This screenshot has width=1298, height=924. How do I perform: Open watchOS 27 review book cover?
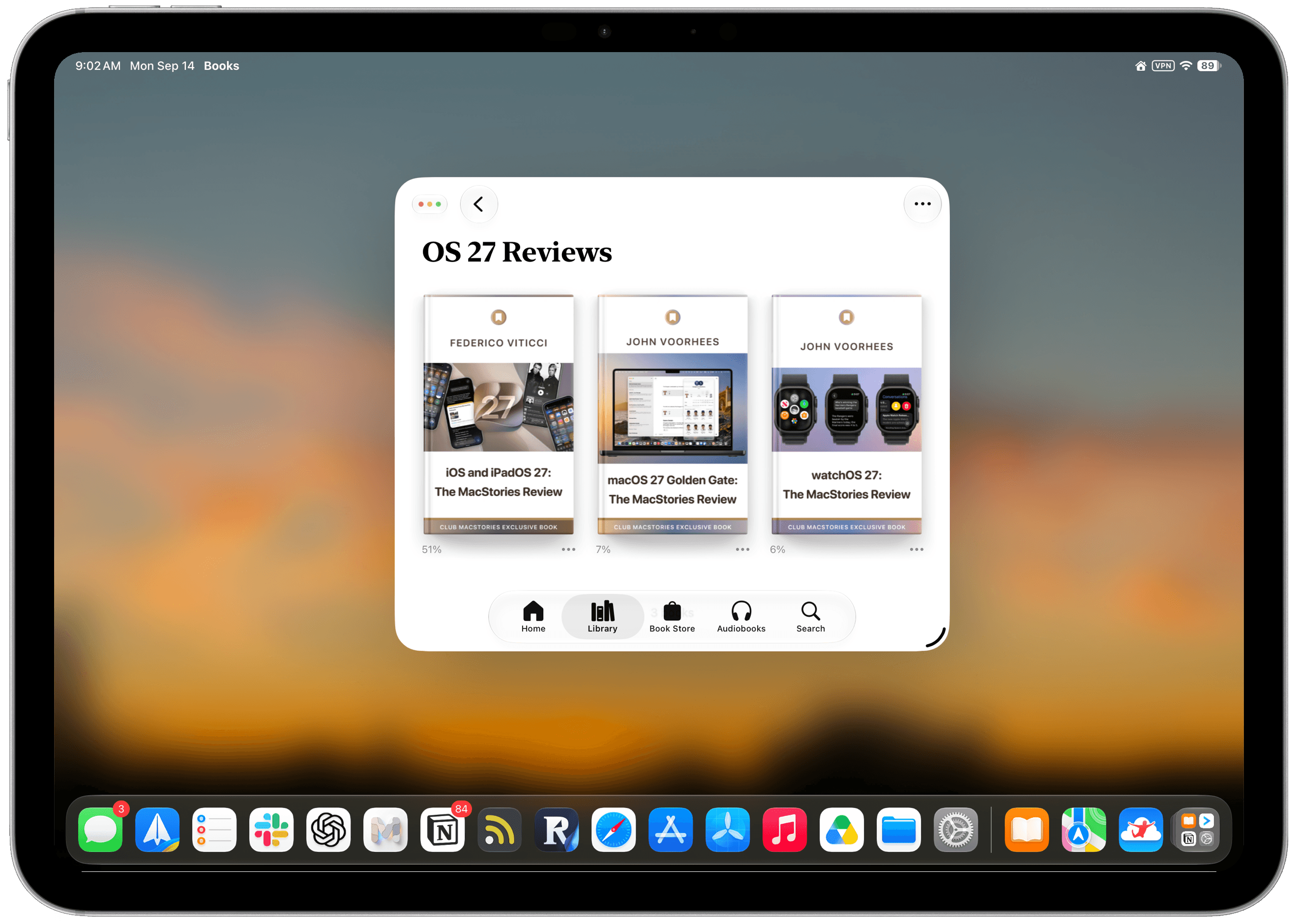tap(846, 415)
